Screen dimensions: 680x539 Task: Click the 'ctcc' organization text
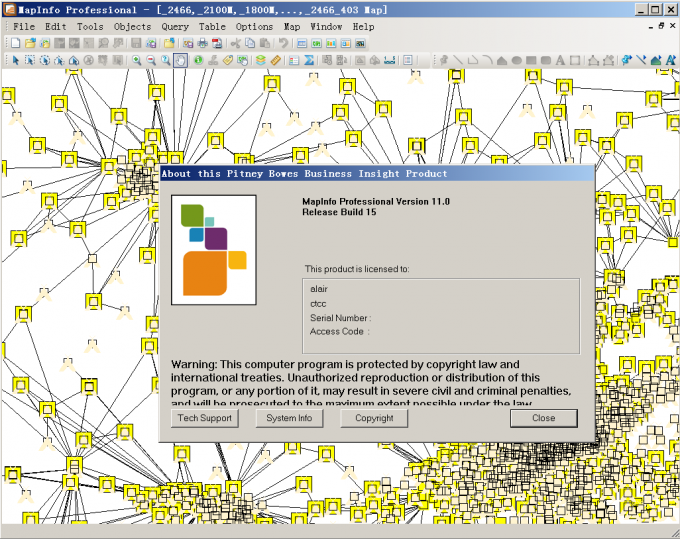coord(318,304)
